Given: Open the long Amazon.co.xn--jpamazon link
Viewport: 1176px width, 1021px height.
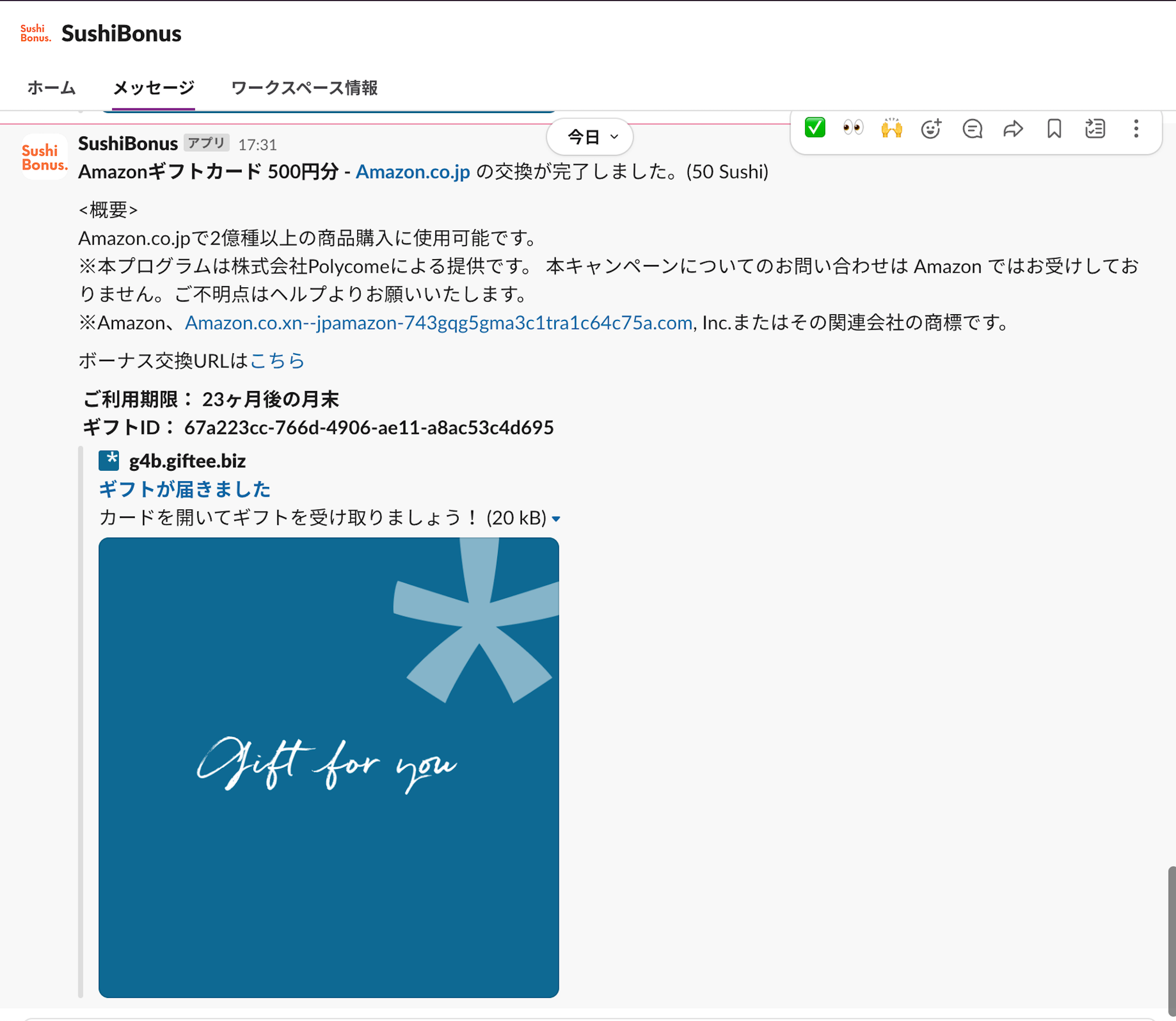Looking at the screenshot, I should click(x=439, y=323).
